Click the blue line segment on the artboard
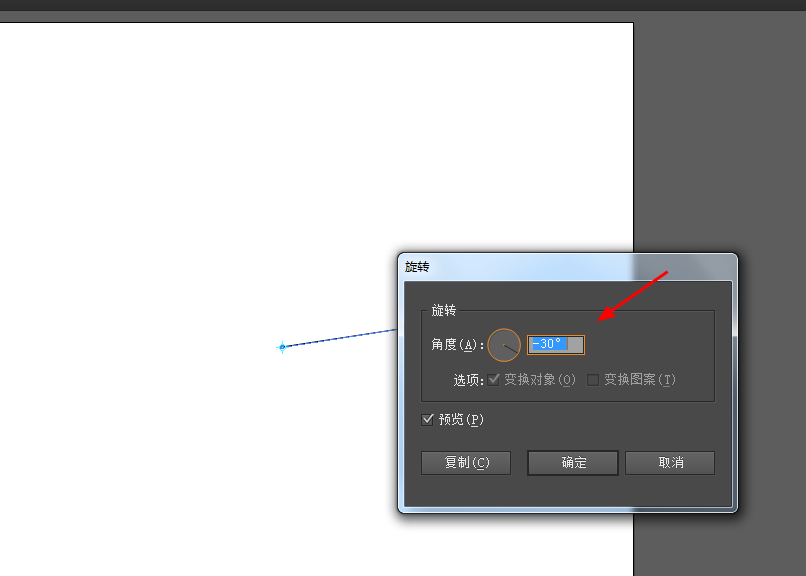Image resolution: width=806 pixels, height=576 pixels. pos(340,338)
